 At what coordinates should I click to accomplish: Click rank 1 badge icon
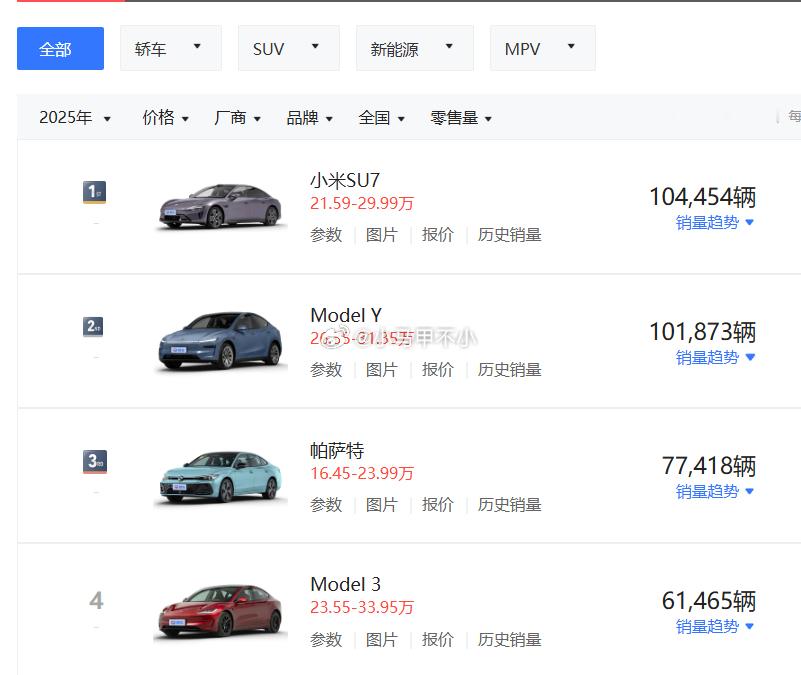click(x=95, y=192)
